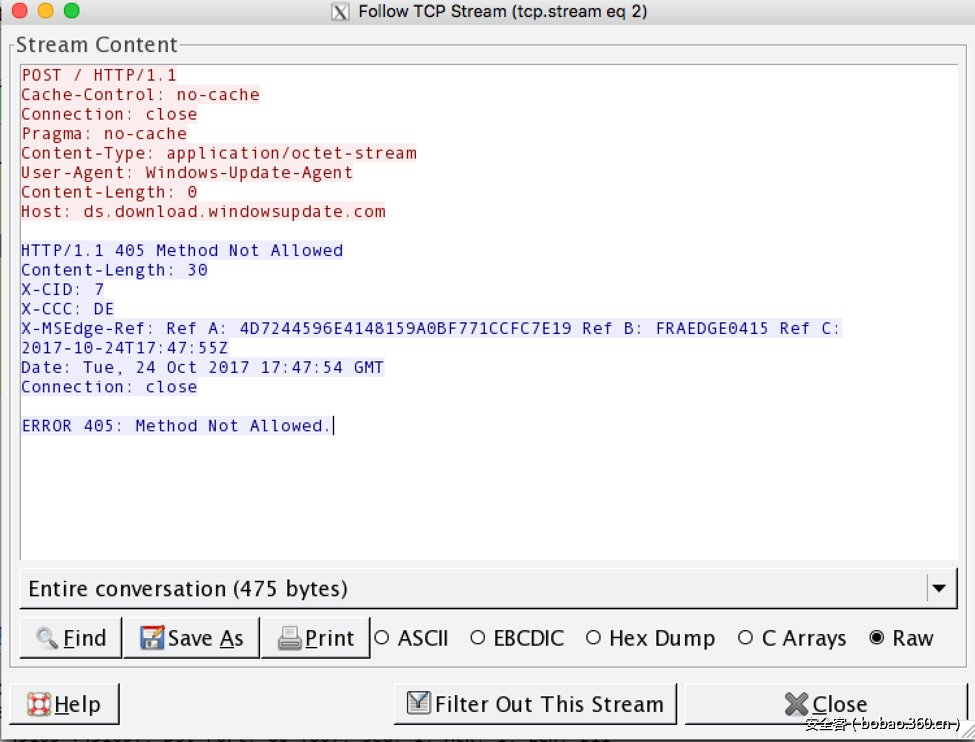Enable the Raw display option
The height and width of the screenshot is (742, 975).
click(877, 638)
